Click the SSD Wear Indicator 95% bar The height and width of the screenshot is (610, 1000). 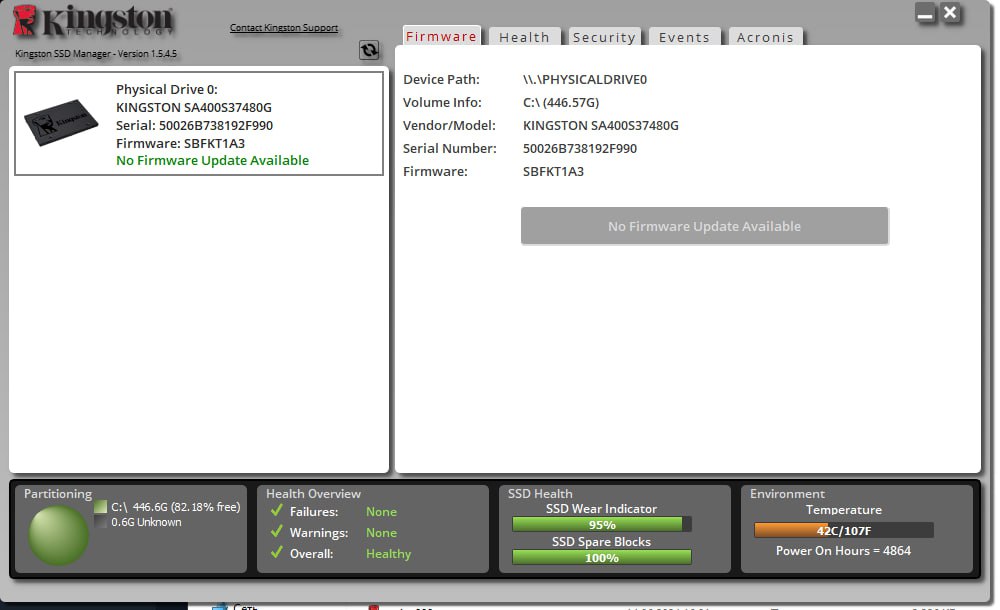601,524
